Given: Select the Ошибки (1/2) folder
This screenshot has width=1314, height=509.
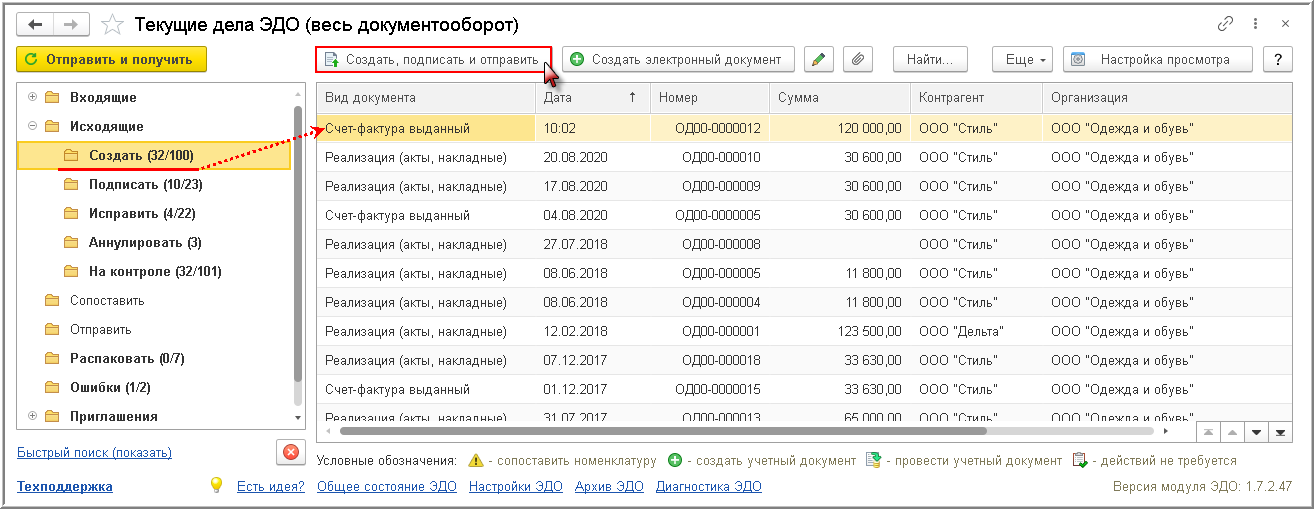Looking at the screenshot, I should point(109,387).
